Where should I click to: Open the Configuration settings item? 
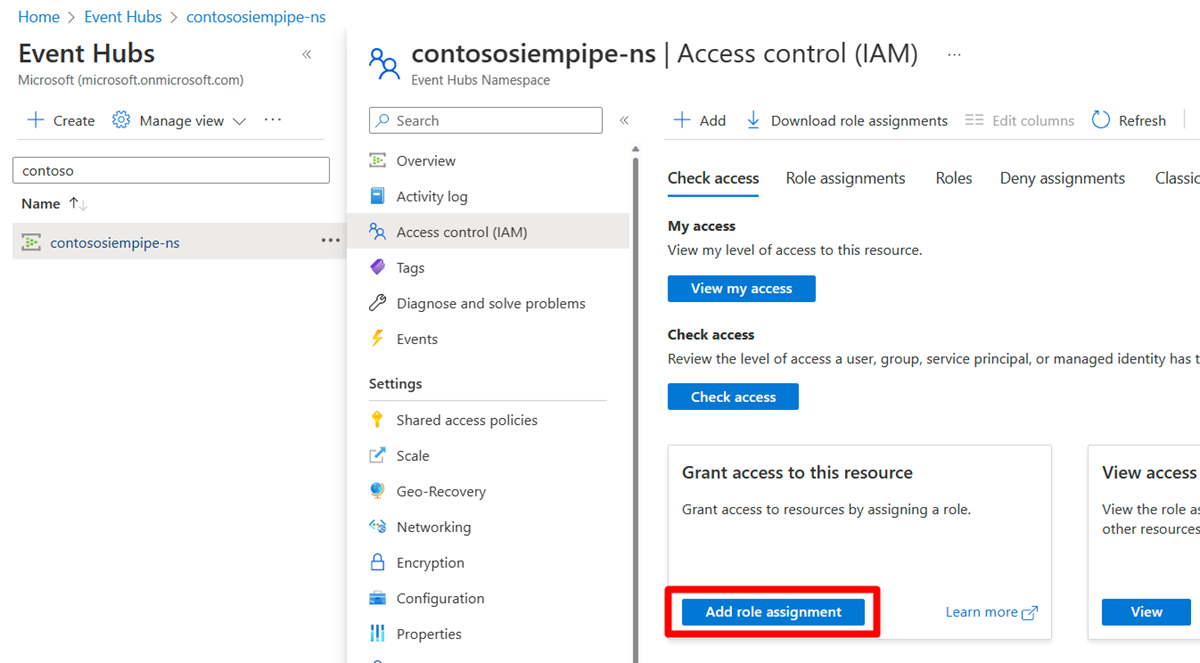tap(440, 598)
